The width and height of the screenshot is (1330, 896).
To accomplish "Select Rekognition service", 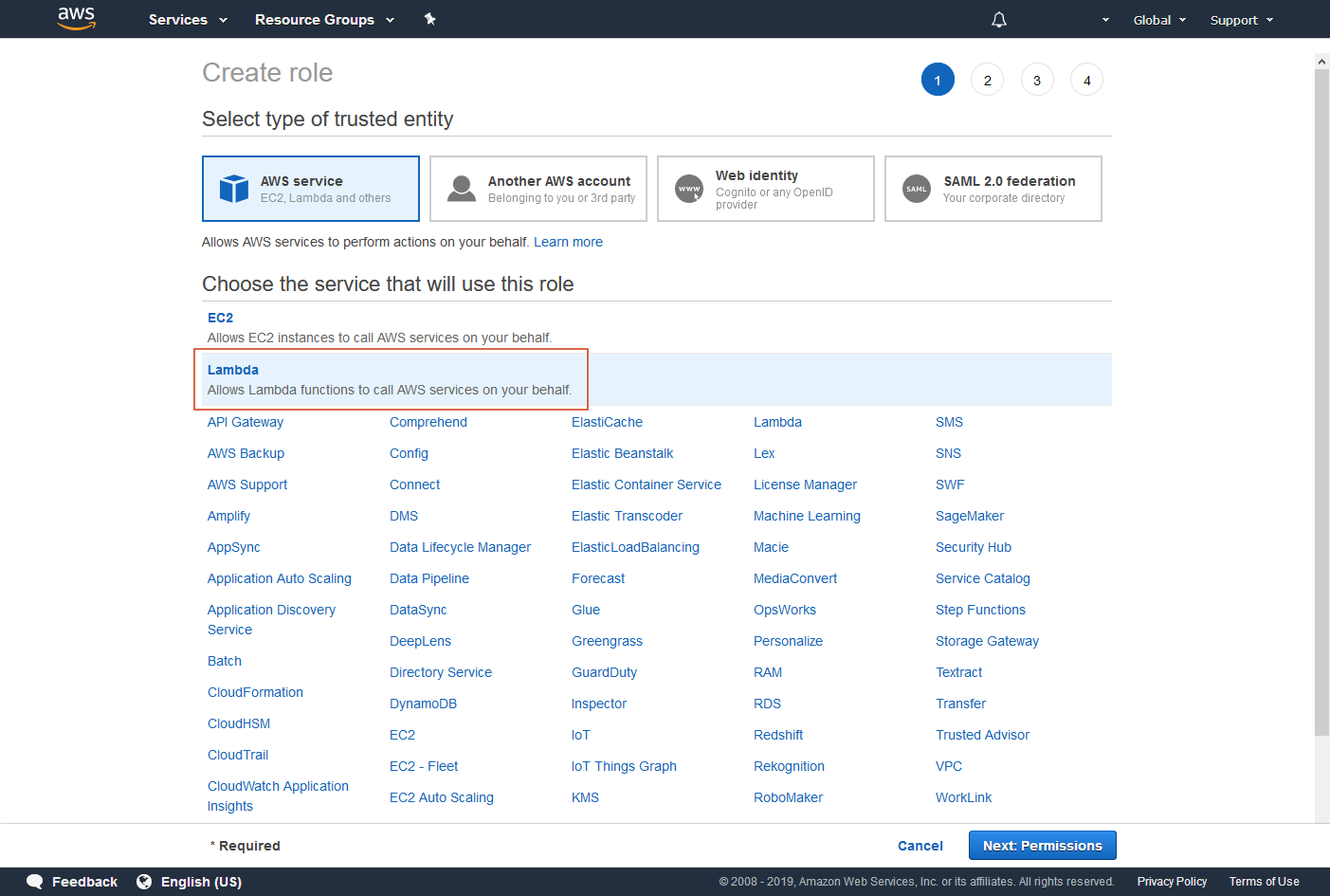I will pos(789,766).
